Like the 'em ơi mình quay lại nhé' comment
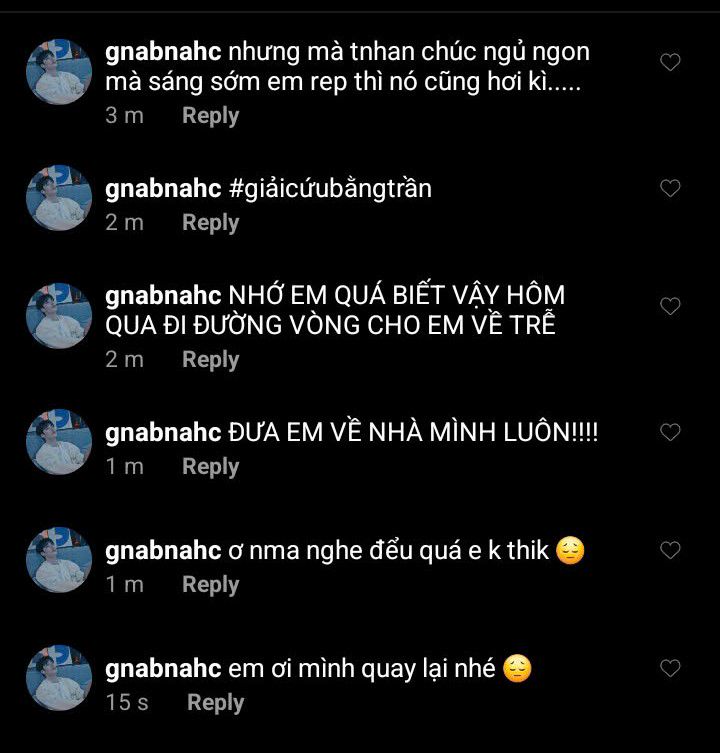Screen dimensions: 720x753 coord(670,668)
